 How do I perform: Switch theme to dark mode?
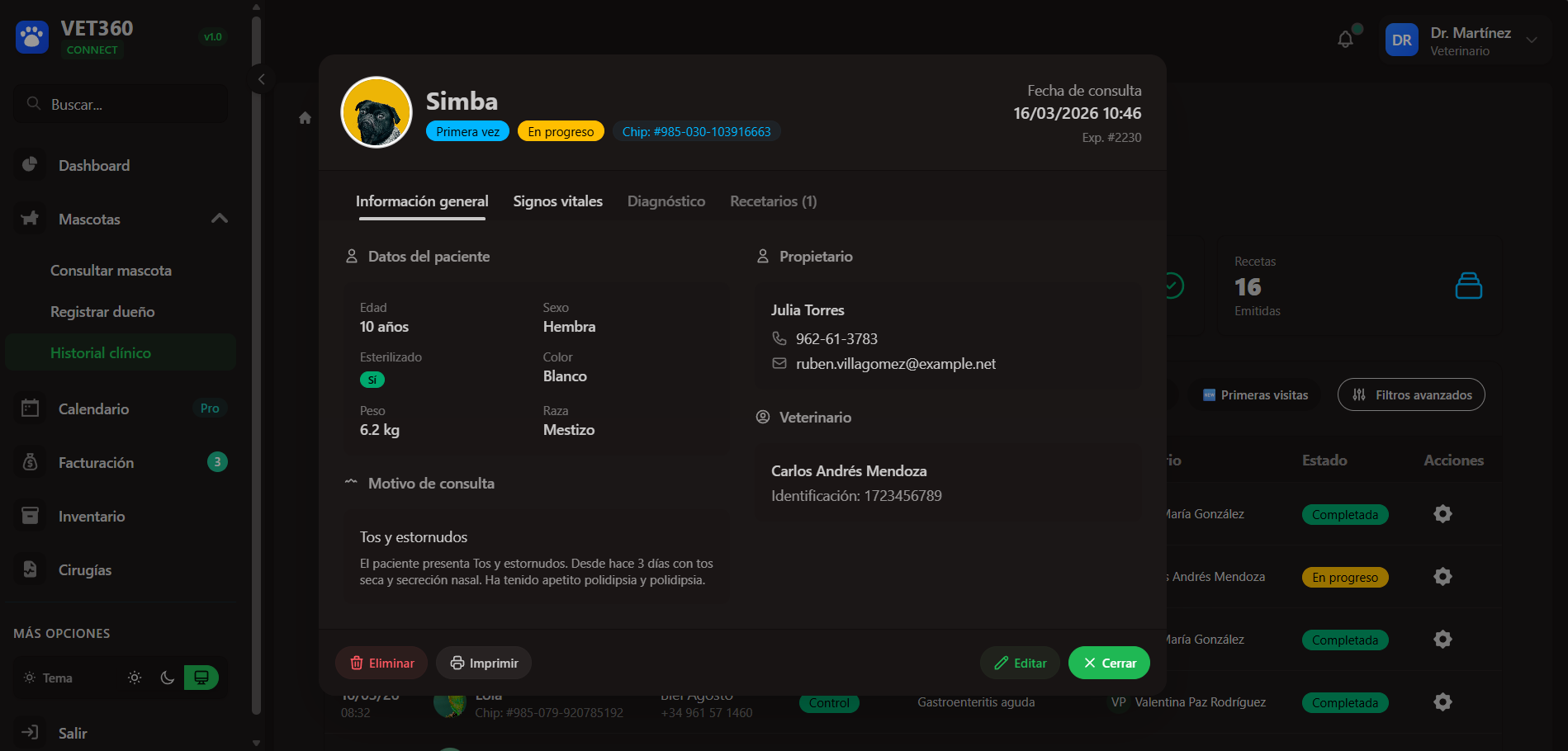(x=168, y=678)
